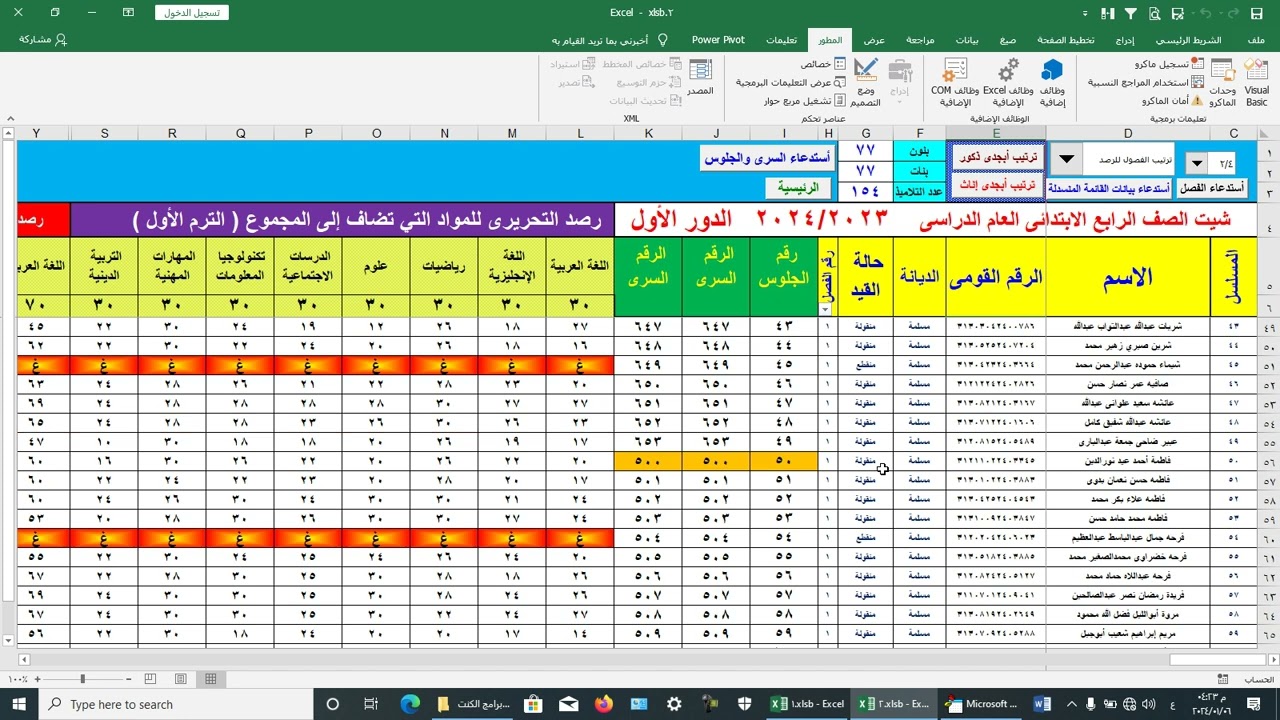Click the Undo arrow in quick access toolbar
Screen dimensions: 1280x720
point(1232,13)
